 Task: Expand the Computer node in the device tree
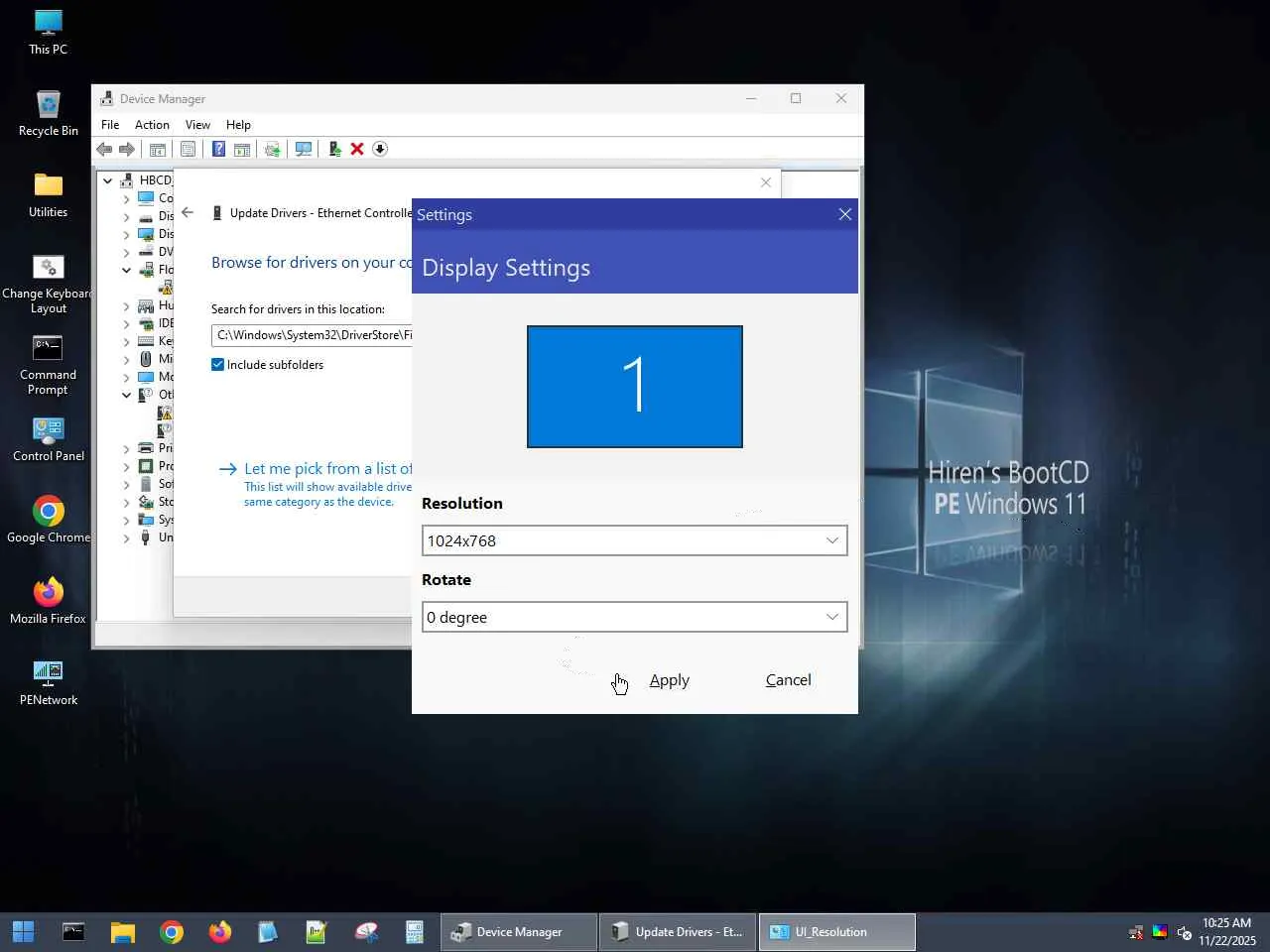126,198
